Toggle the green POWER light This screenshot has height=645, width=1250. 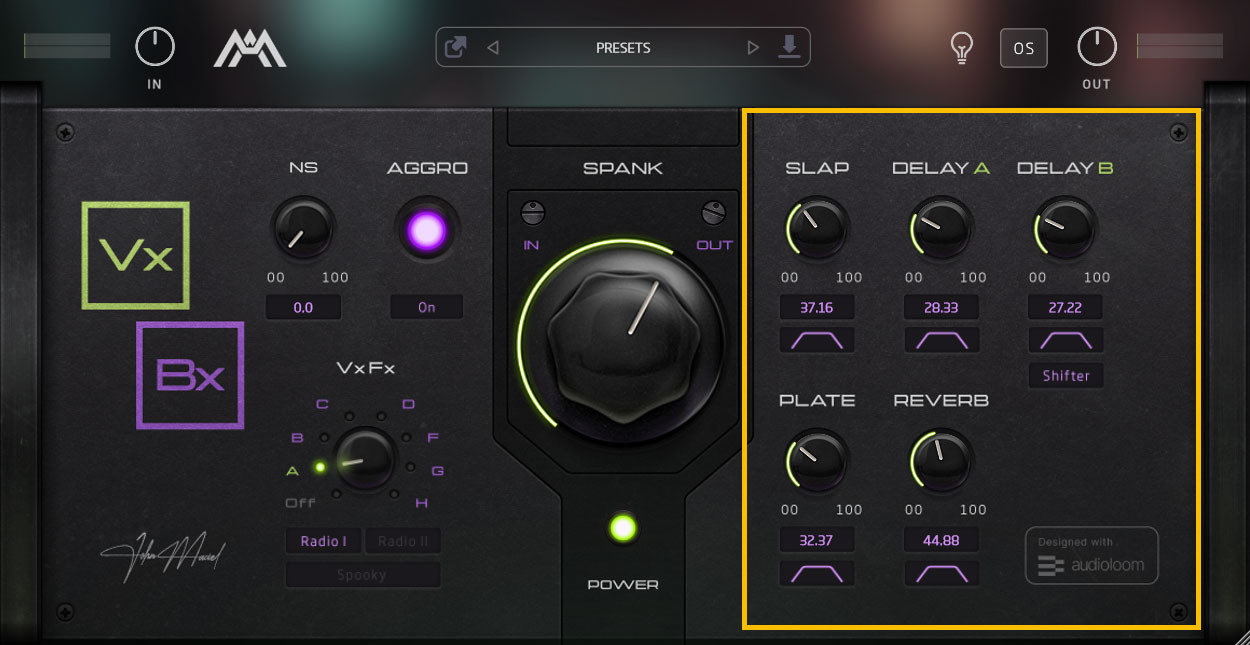pos(623,528)
